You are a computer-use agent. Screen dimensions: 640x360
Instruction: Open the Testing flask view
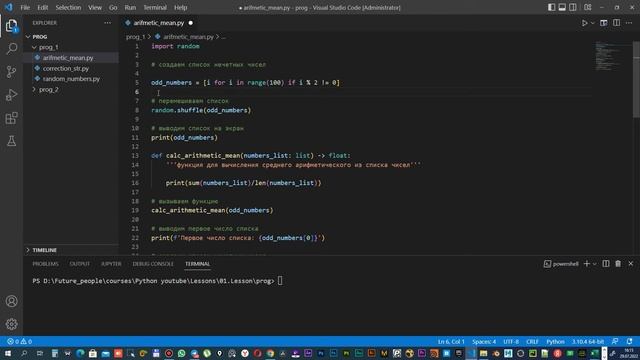pyautogui.click(x=11, y=141)
